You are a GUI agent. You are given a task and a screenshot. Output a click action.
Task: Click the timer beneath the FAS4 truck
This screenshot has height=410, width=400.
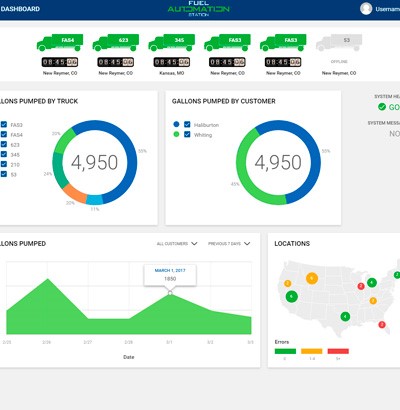(60, 62)
